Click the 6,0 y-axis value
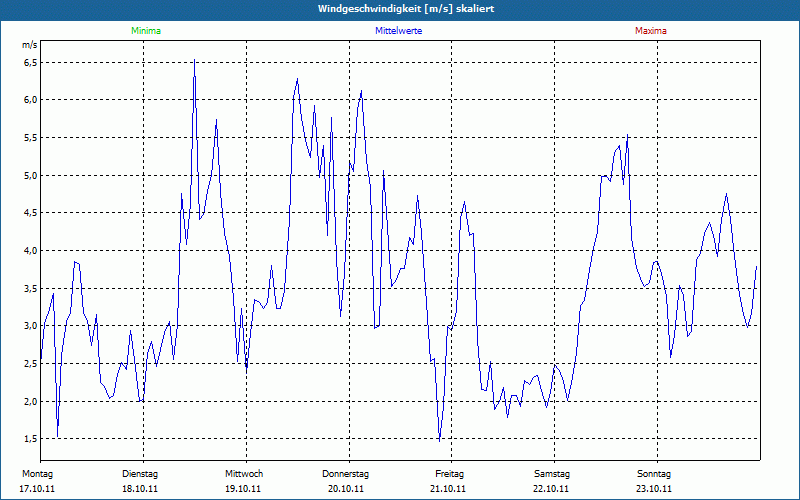800x500 pixels. coord(31,99)
